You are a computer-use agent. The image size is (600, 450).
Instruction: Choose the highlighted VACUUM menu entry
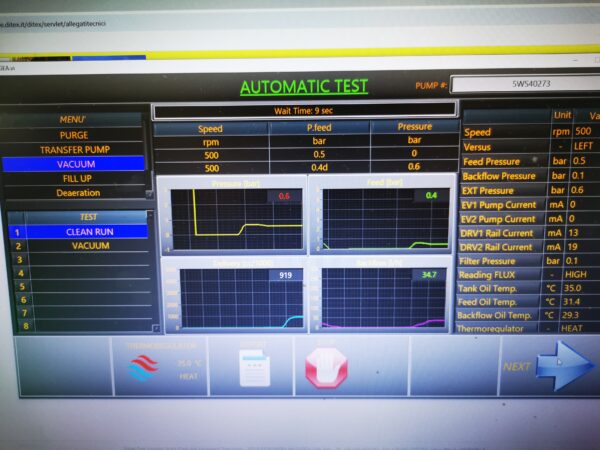click(x=74, y=164)
